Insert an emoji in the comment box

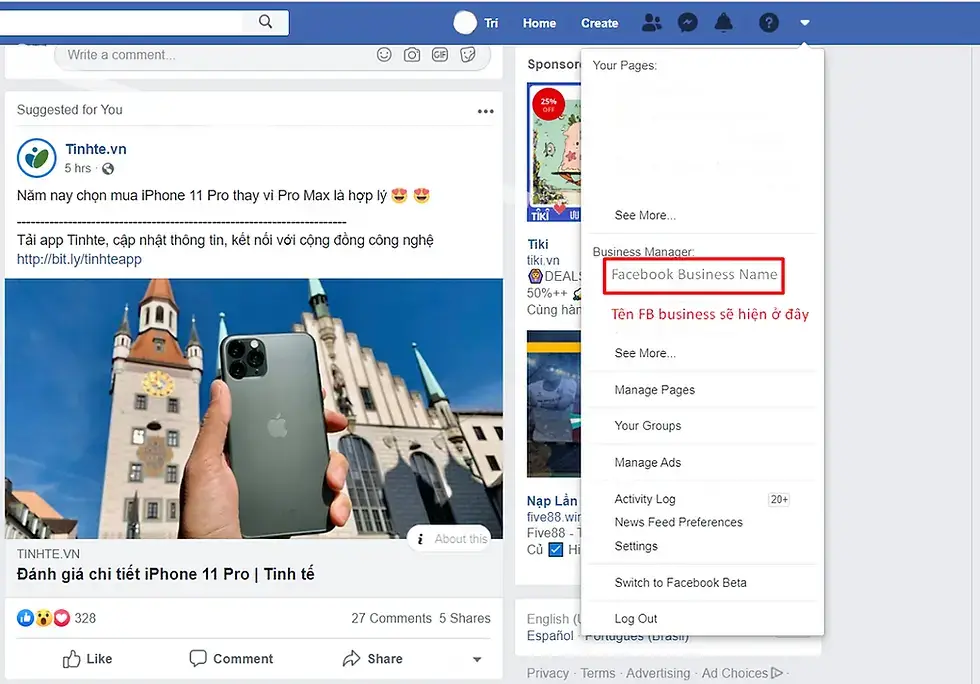coord(384,55)
